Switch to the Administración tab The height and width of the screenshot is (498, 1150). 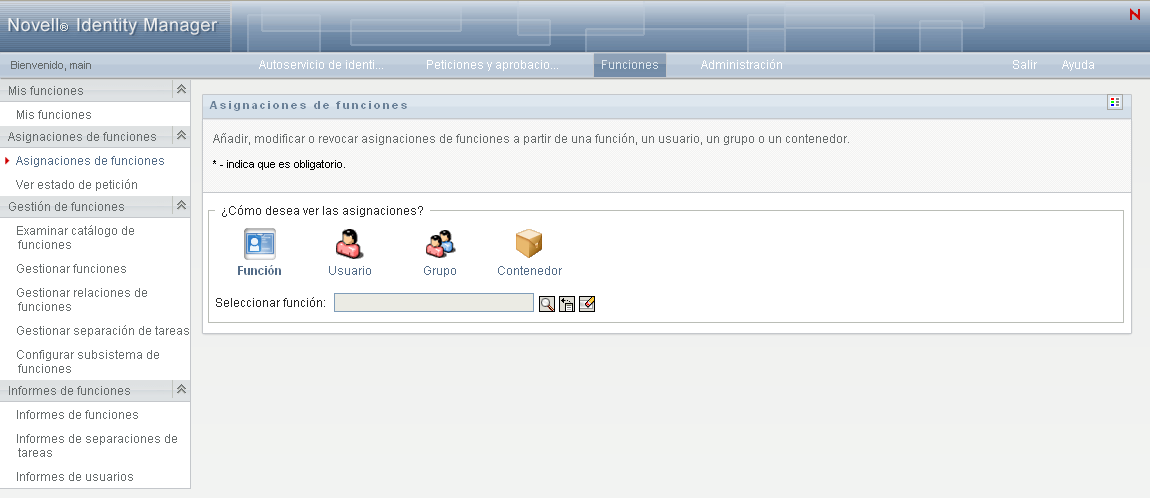[x=741, y=65]
